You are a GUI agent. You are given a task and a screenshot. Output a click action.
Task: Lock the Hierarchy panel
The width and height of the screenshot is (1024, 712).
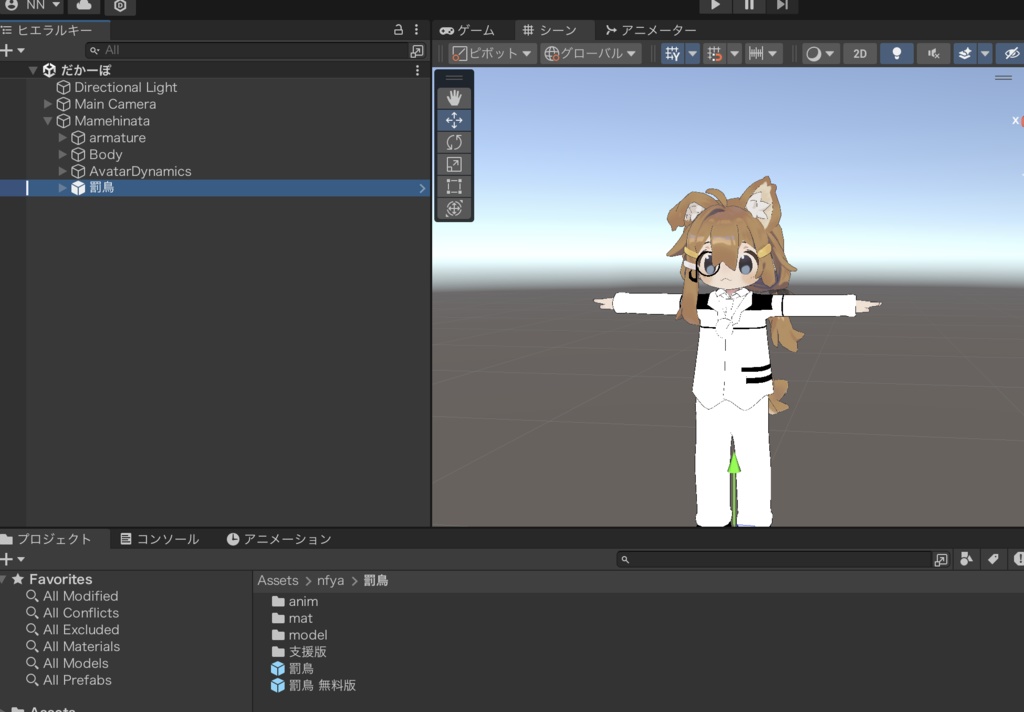(x=399, y=30)
